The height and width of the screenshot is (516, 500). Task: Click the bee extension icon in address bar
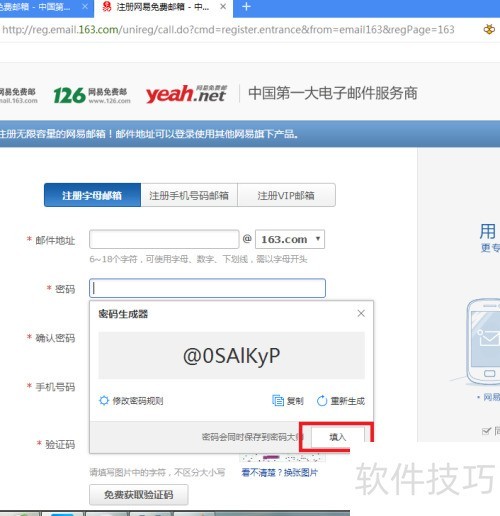489,30
